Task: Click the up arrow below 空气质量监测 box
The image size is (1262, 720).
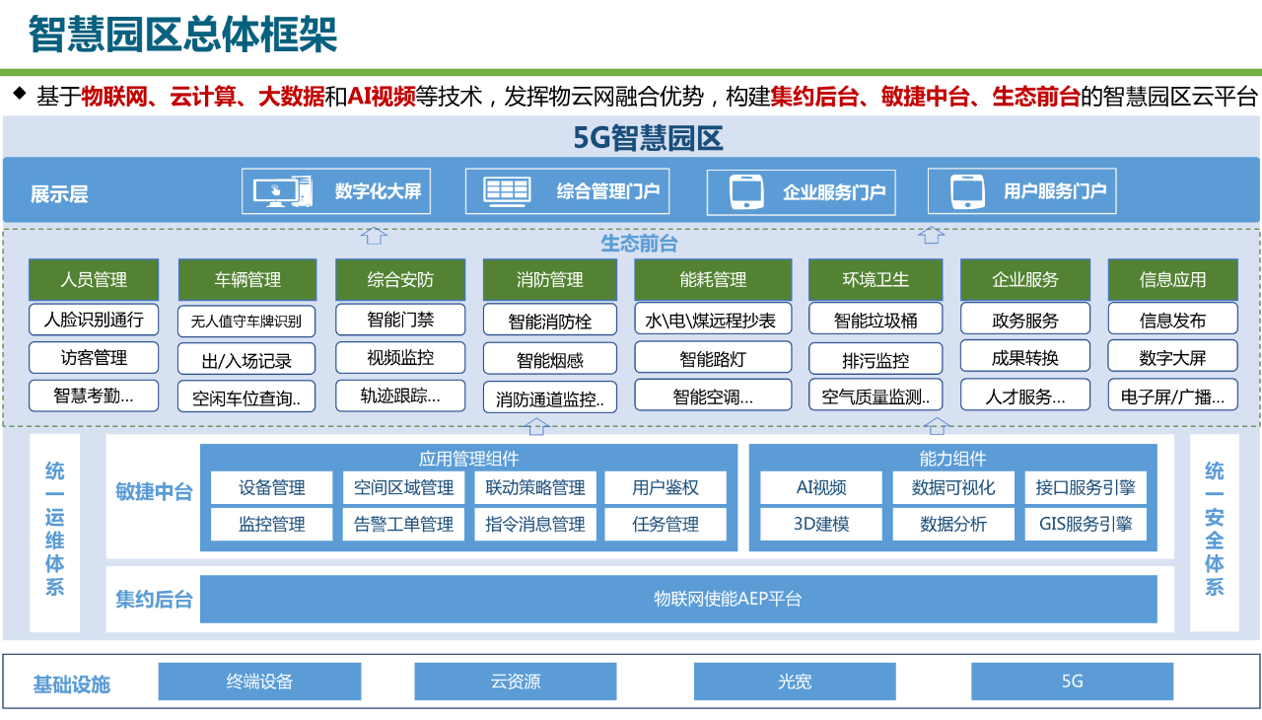Action: 936,427
